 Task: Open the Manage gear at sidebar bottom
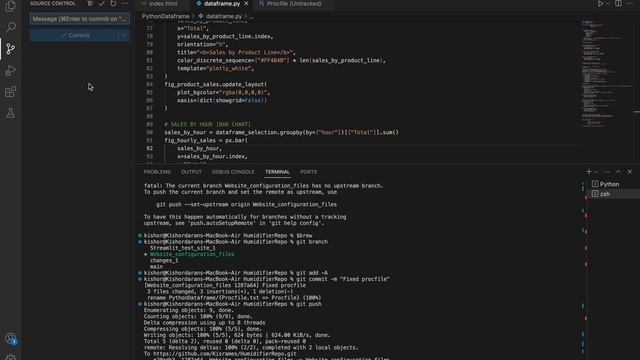11,357
